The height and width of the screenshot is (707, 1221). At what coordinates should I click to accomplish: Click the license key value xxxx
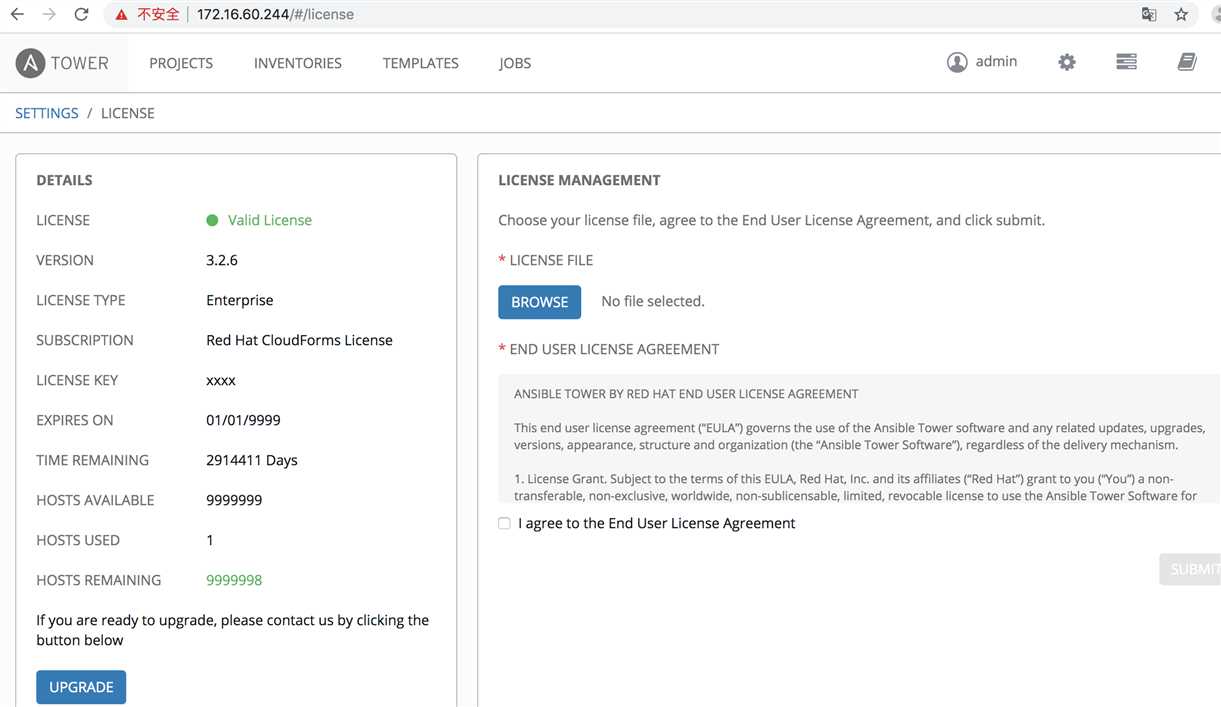pyautogui.click(x=221, y=380)
